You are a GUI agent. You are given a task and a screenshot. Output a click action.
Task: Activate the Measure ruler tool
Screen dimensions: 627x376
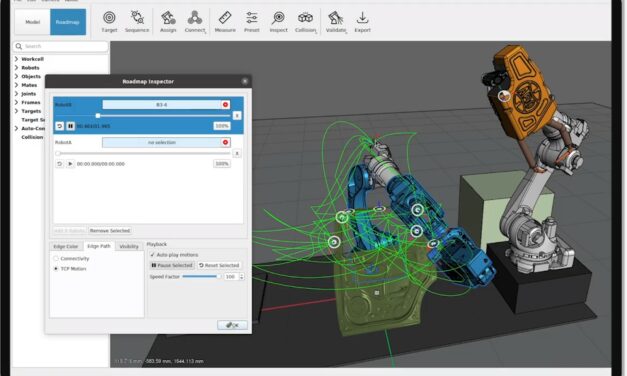tap(225, 22)
